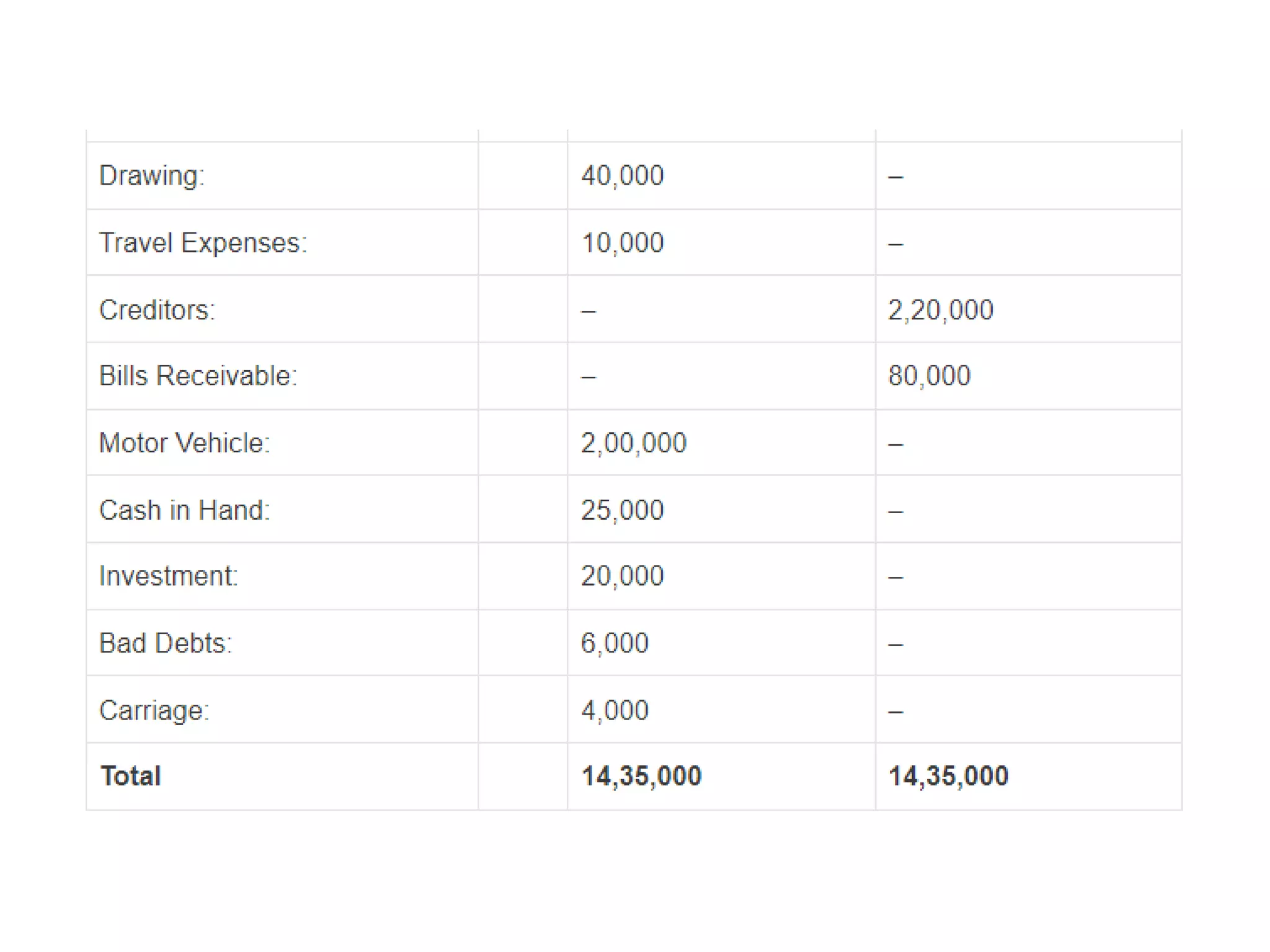Click the dash in the Creditors row

(x=588, y=311)
